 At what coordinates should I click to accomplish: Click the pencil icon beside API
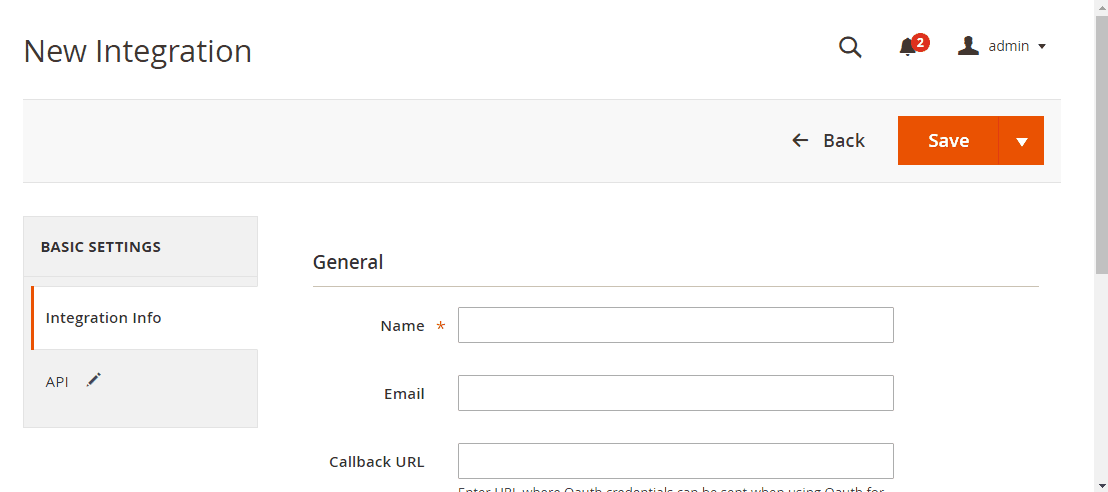click(93, 380)
